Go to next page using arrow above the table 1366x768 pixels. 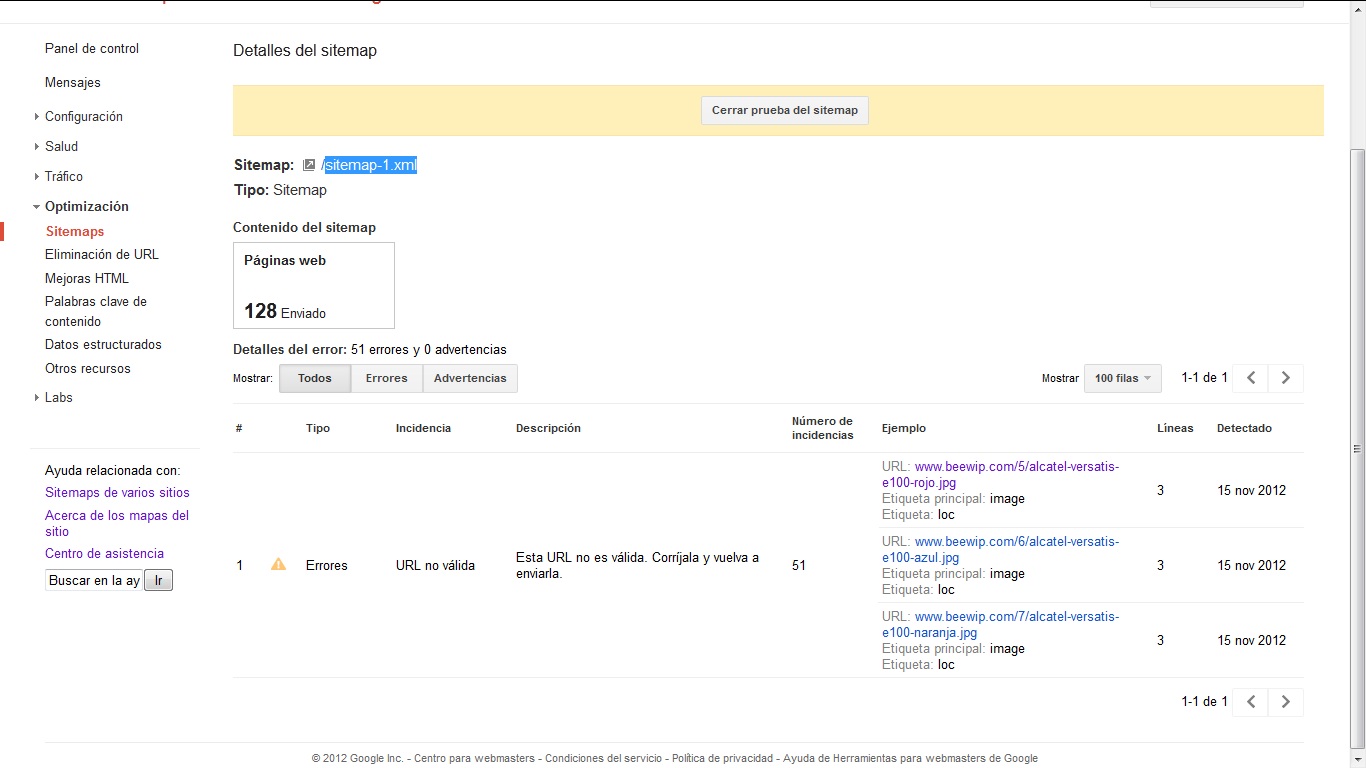pyautogui.click(x=1286, y=378)
